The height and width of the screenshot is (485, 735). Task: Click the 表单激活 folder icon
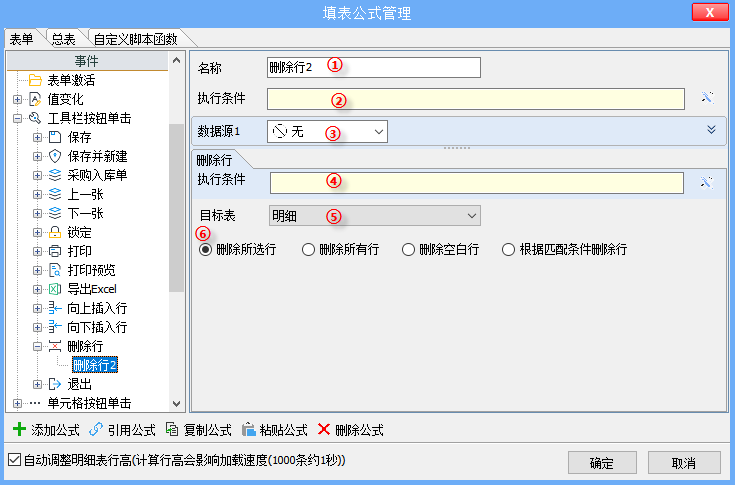pos(35,80)
